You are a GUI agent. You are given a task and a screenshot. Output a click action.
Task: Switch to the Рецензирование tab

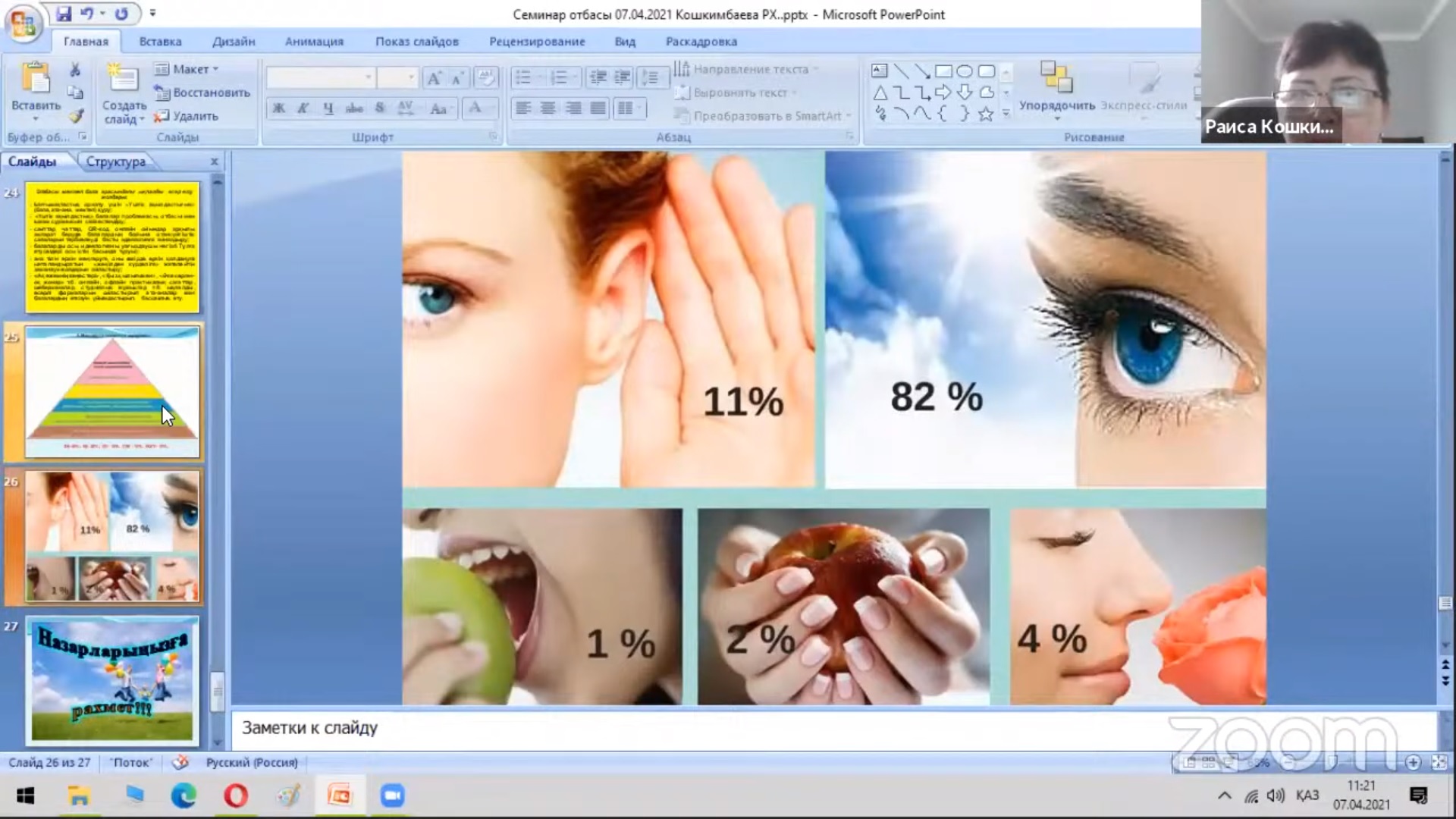click(x=537, y=42)
